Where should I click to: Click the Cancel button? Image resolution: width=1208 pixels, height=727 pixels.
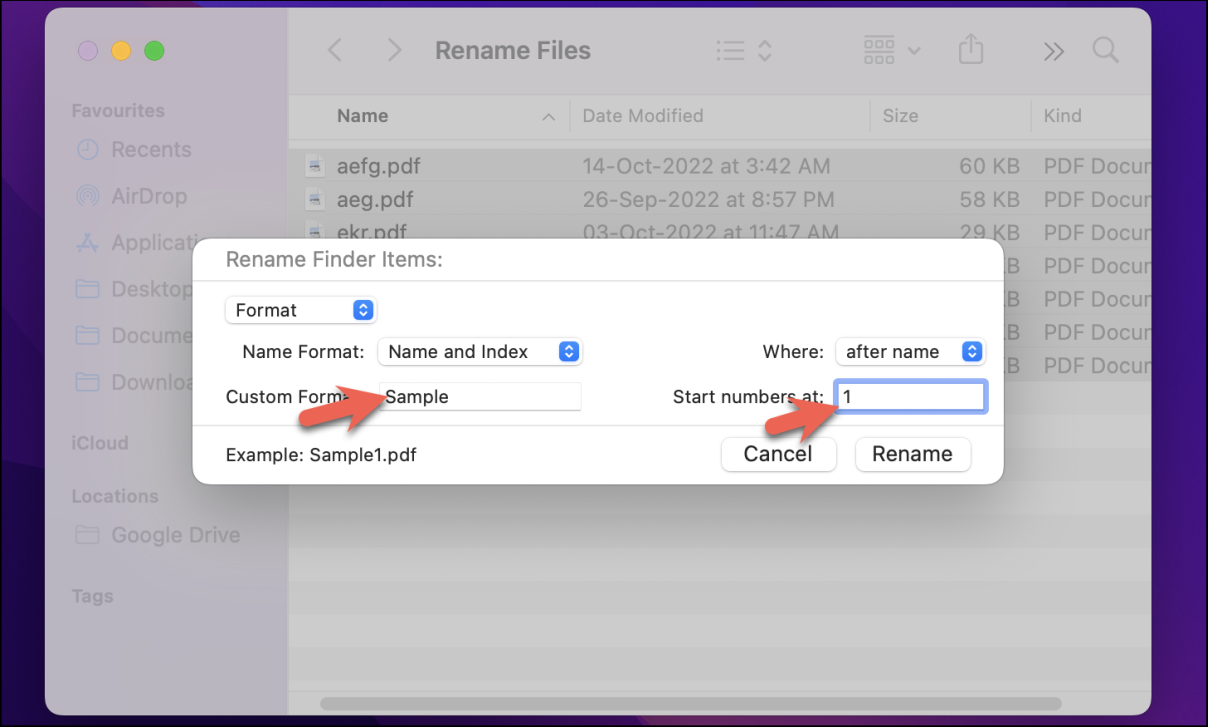pyautogui.click(x=778, y=454)
